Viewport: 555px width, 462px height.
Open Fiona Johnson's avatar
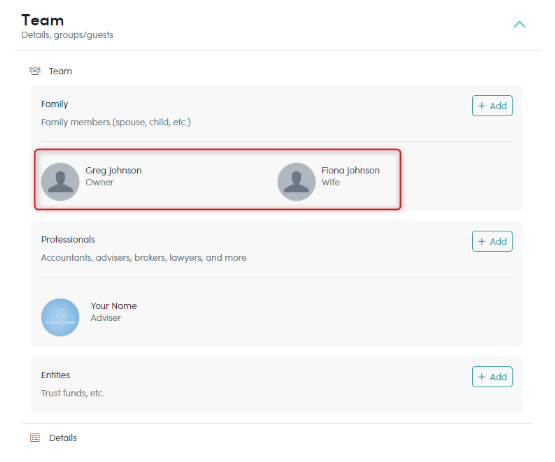coord(296,182)
